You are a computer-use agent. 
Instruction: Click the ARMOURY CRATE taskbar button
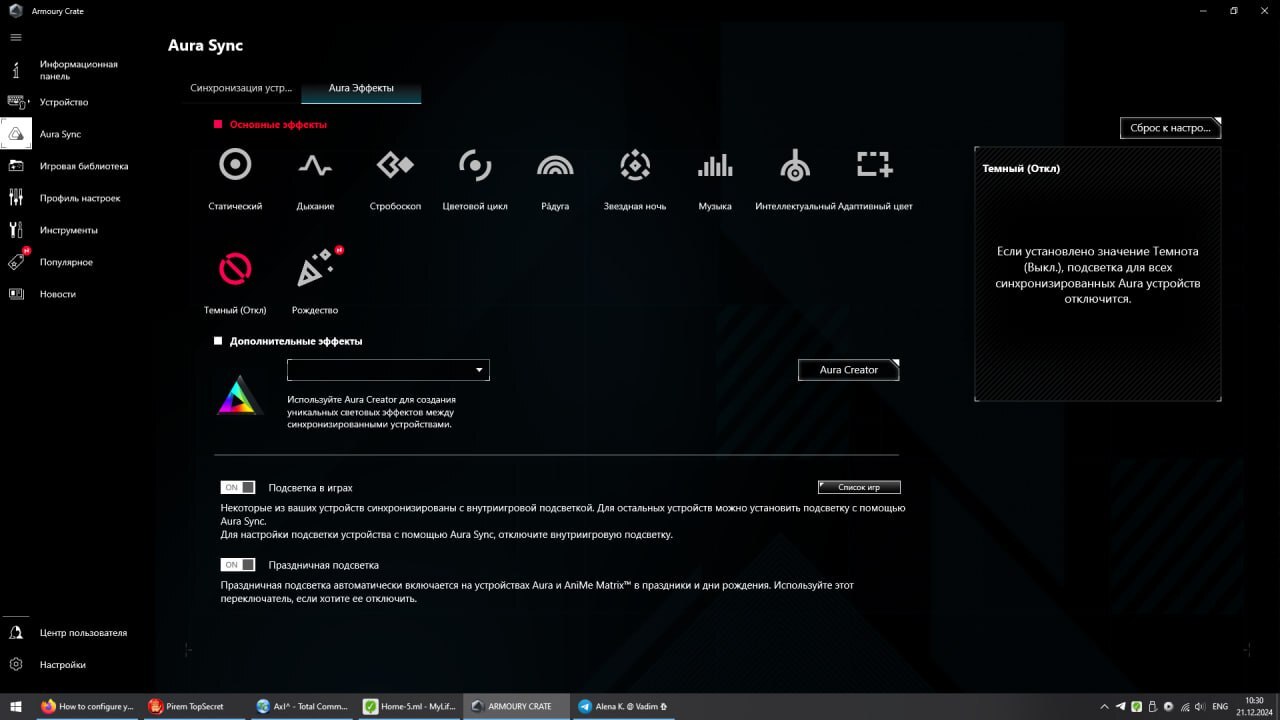tap(516, 706)
